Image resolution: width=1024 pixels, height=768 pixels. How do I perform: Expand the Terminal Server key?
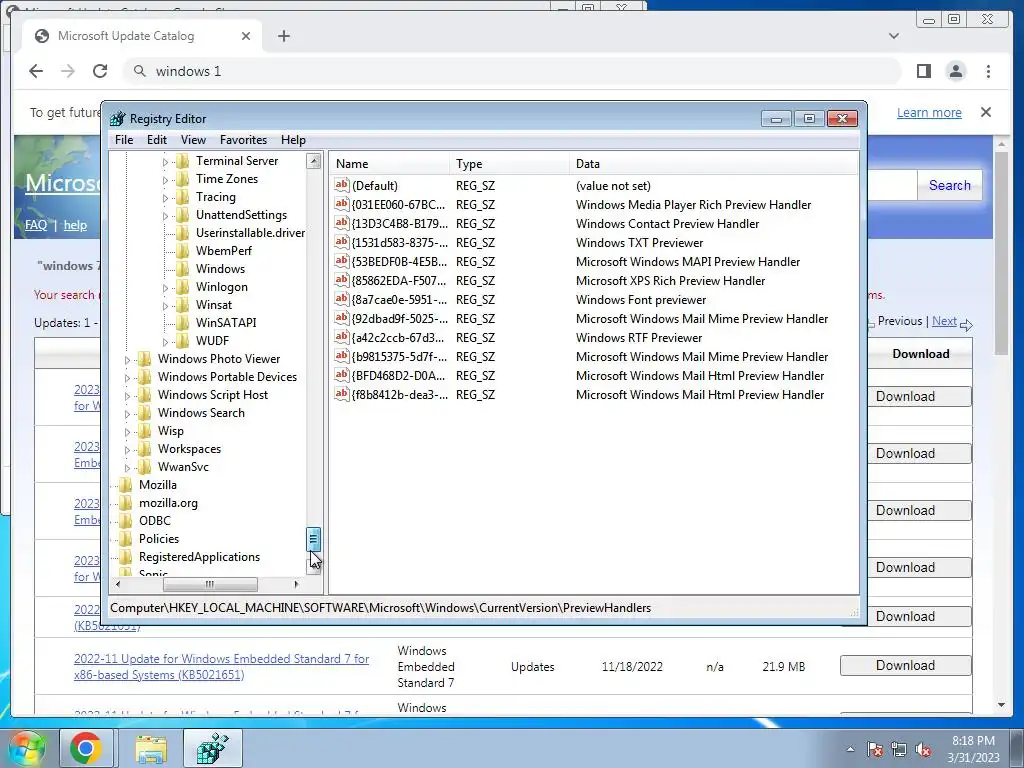165,161
